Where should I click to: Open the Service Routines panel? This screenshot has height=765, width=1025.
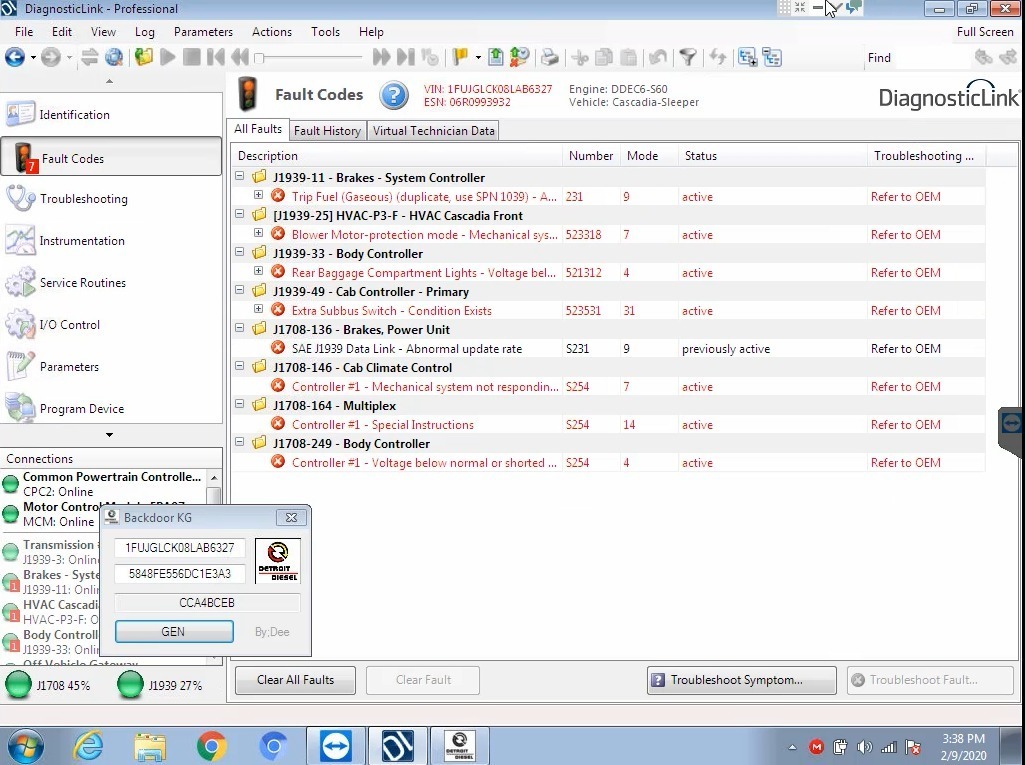coord(111,282)
